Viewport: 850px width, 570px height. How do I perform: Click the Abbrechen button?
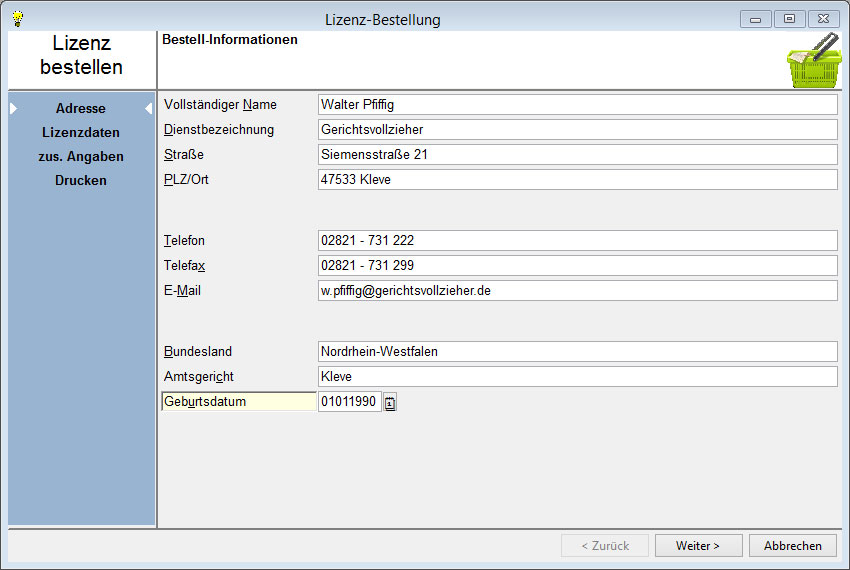click(792, 545)
